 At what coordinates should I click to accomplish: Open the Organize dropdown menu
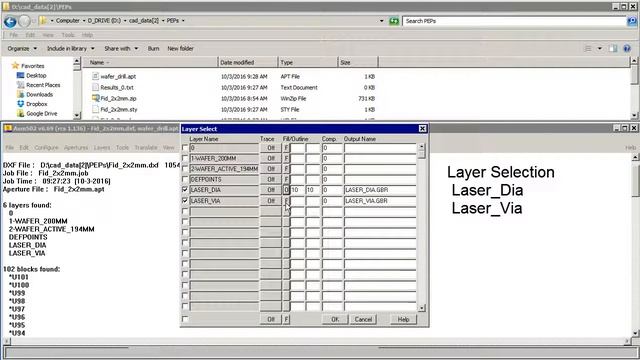pyautogui.click(x=22, y=49)
